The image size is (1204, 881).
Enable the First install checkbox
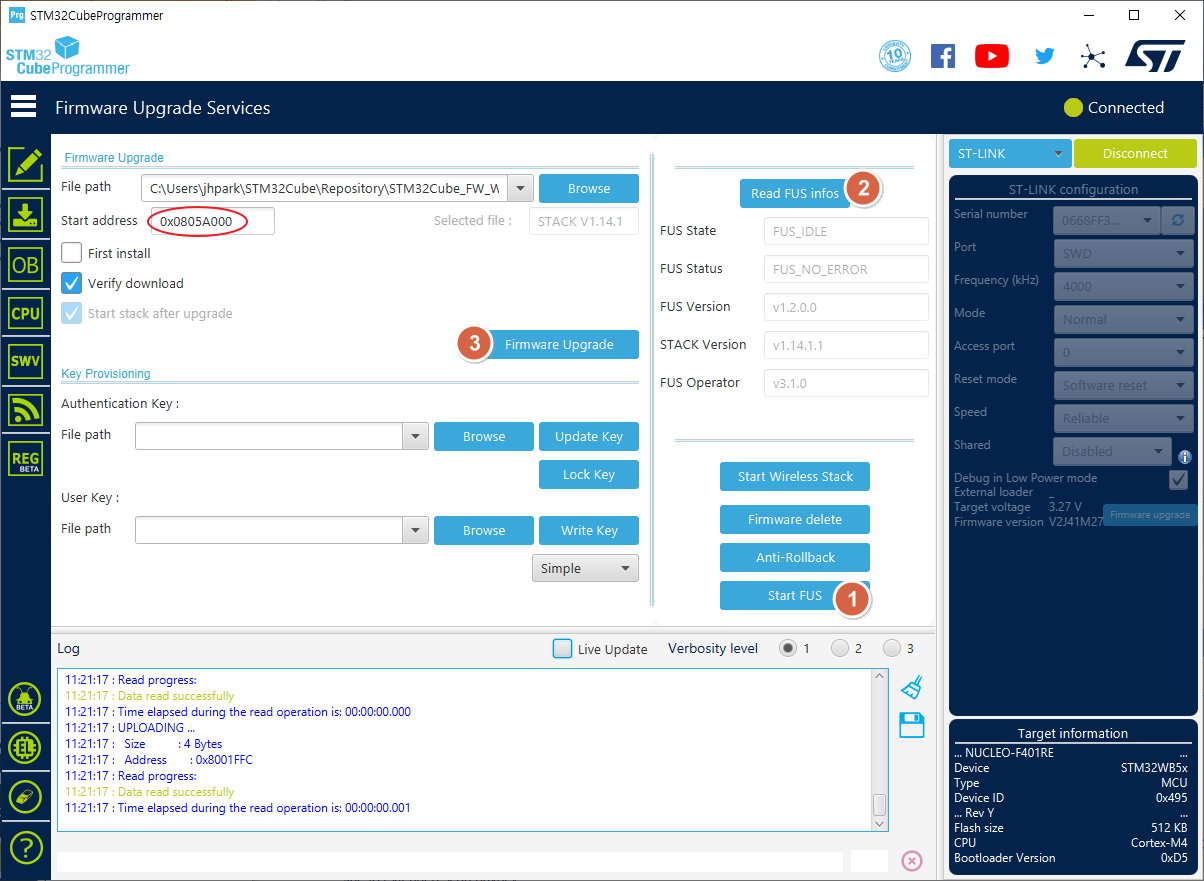72,253
